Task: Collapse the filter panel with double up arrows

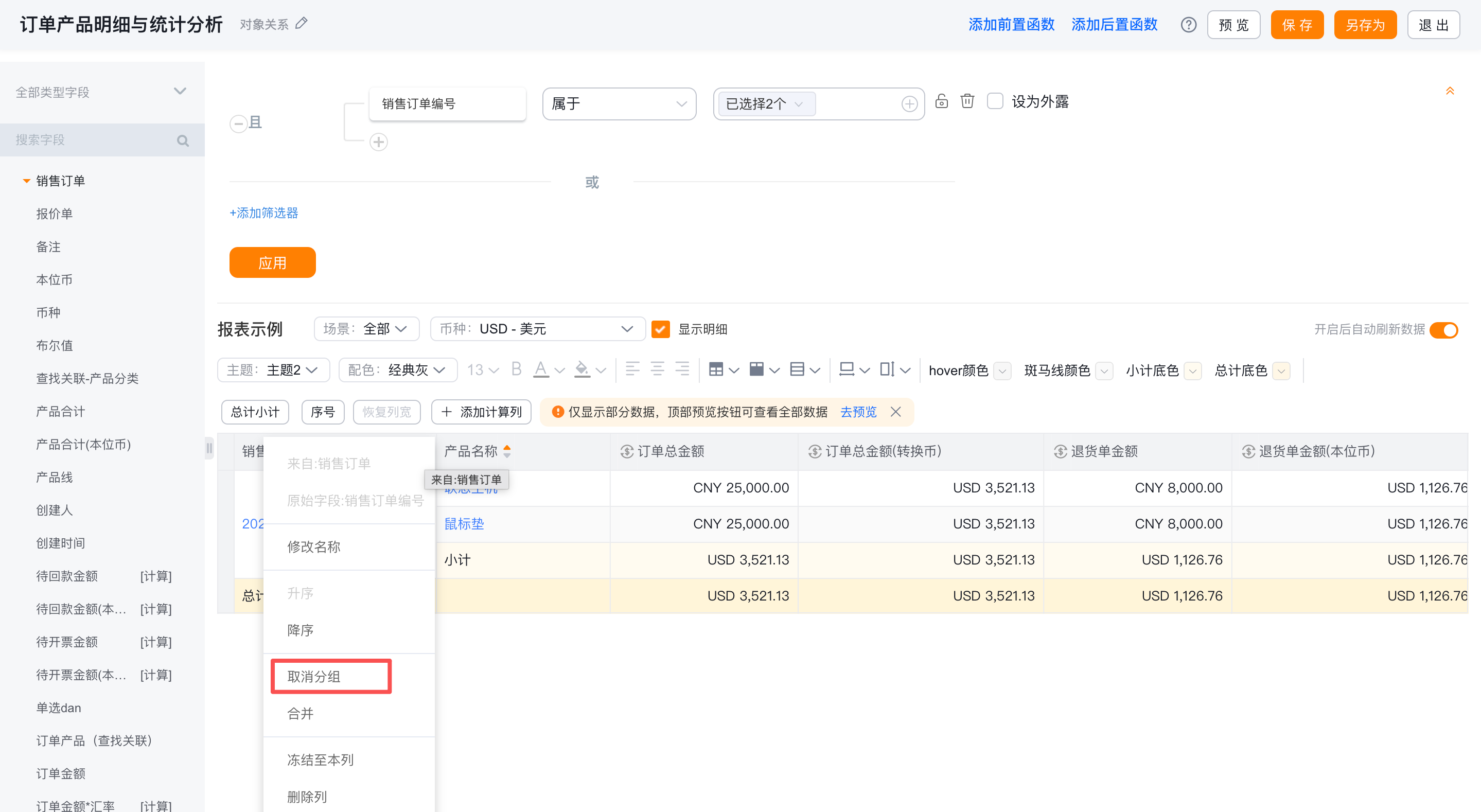Action: pos(1450,91)
